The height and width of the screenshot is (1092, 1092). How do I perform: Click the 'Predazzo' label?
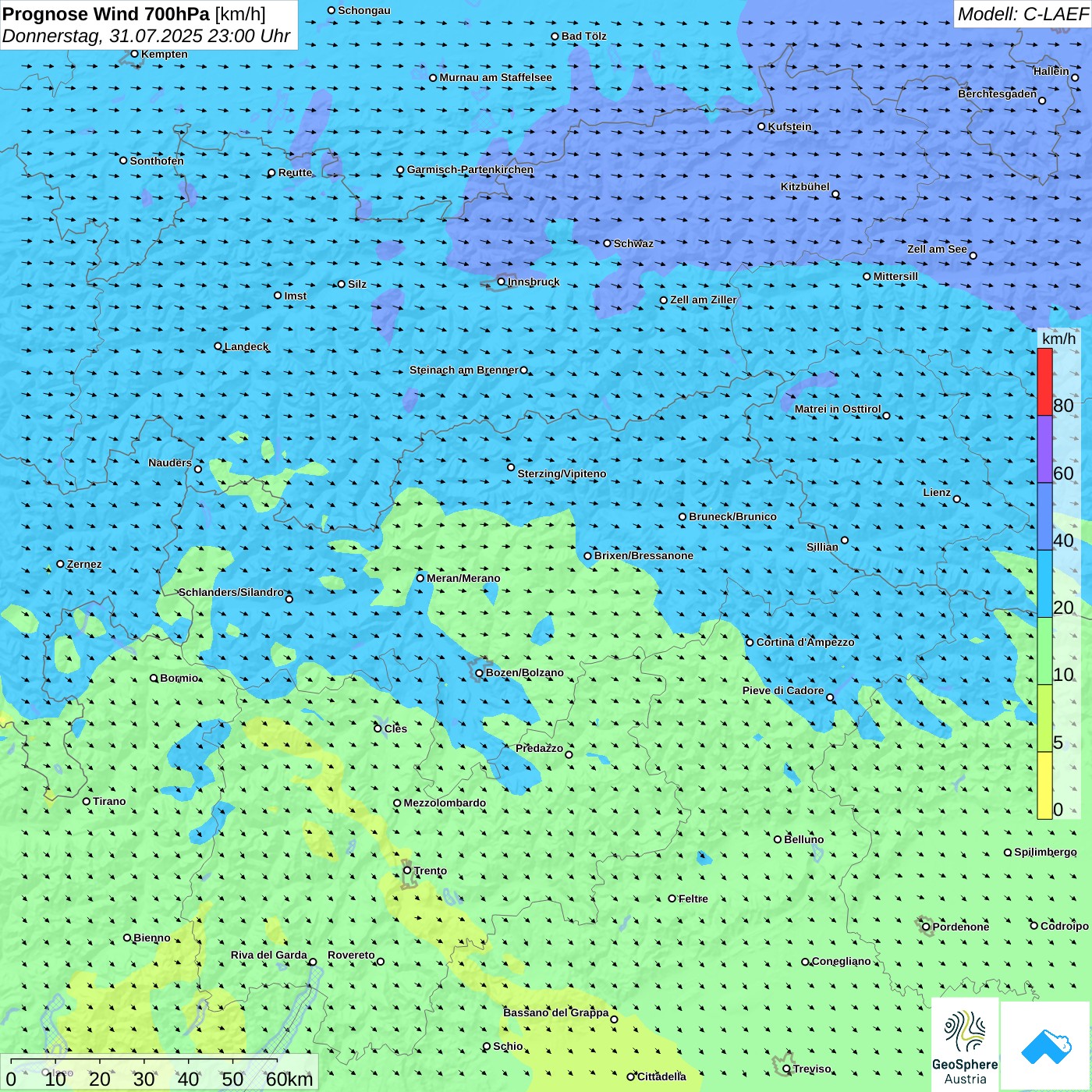click(539, 748)
